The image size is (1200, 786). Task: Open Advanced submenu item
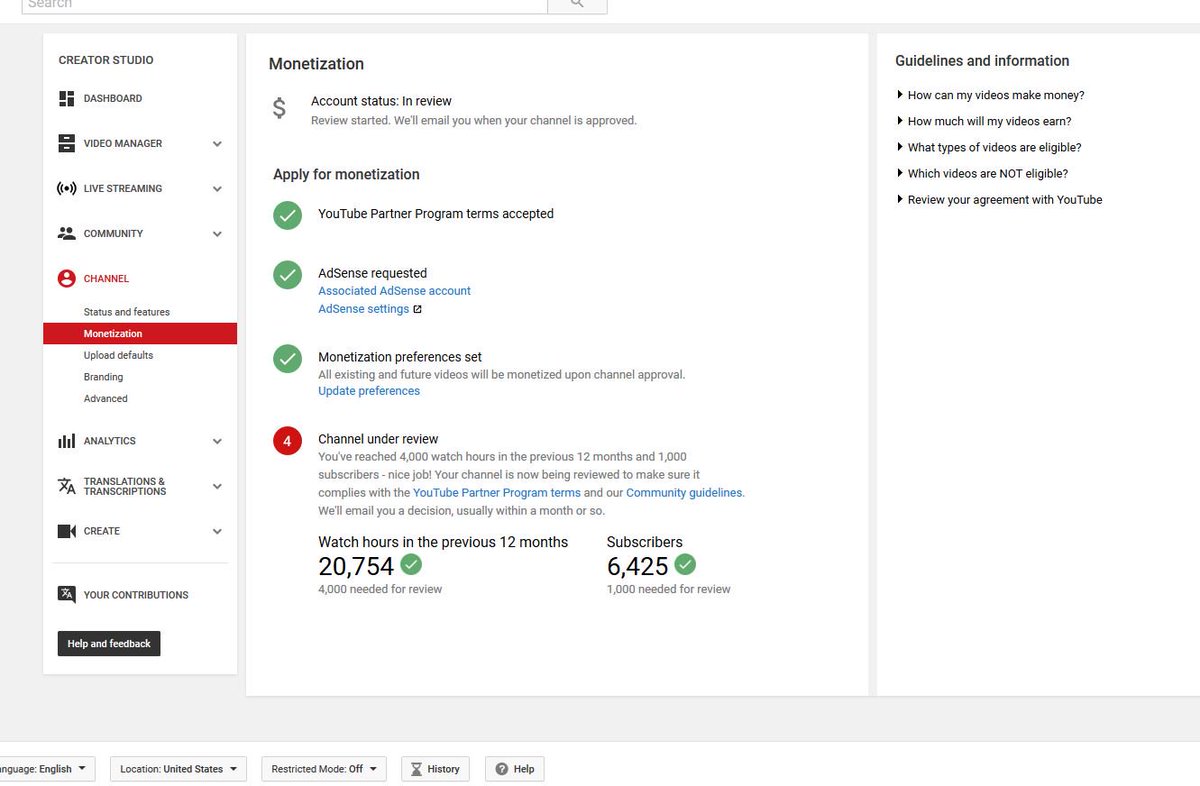(x=105, y=398)
